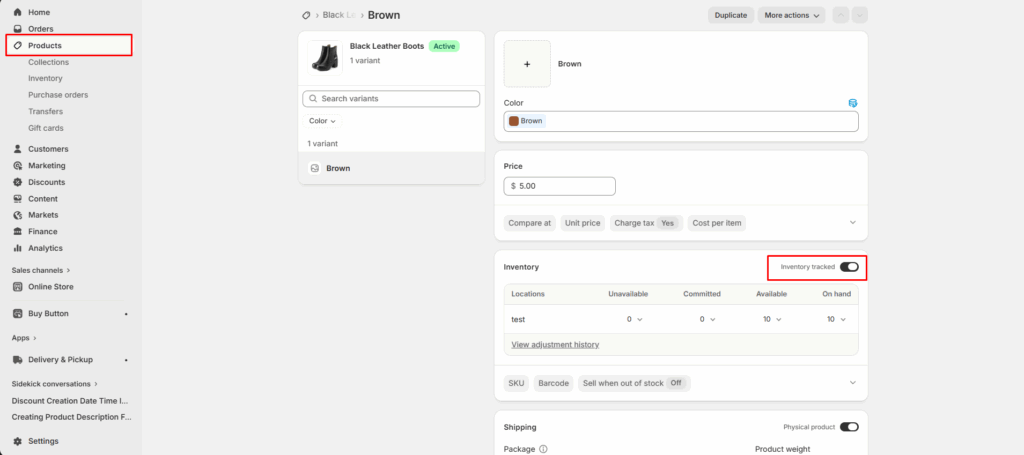Open the View adjustment history link
This screenshot has height=455, width=1024.
tap(555, 344)
